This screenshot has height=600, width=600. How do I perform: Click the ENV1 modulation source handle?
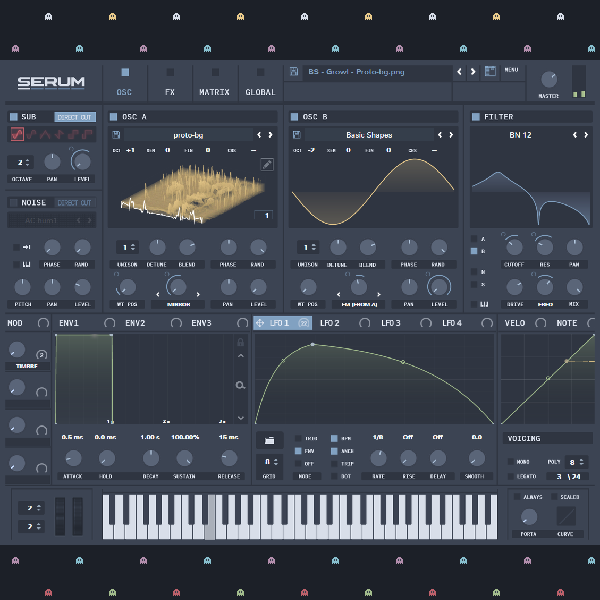[x=109, y=323]
